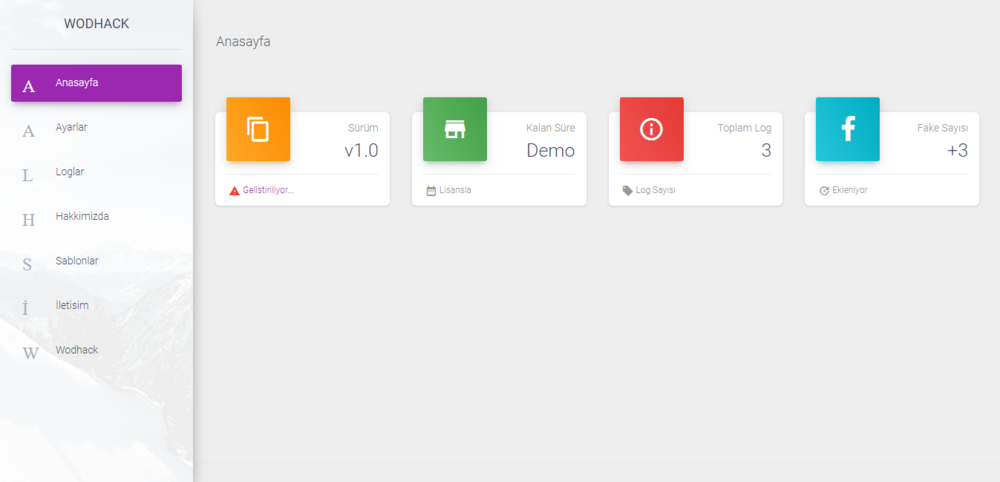
Task: Click the orange copy icon on Sürüm card
Action: tap(258, 129)
